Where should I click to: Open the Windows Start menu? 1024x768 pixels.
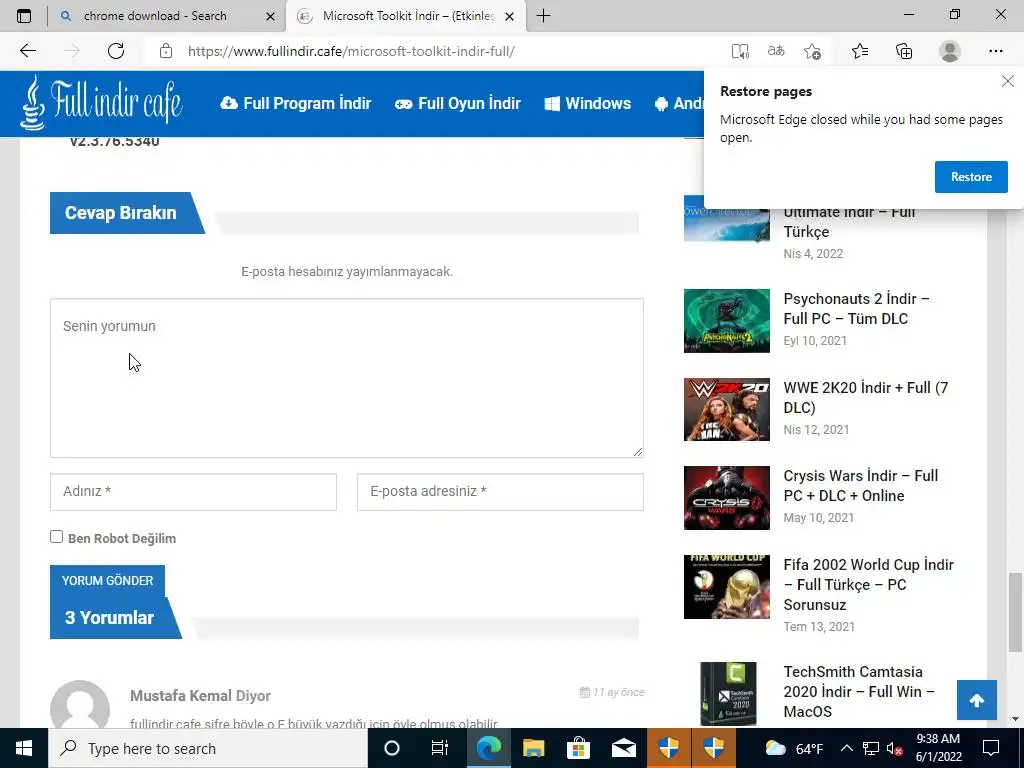(24, 748)
